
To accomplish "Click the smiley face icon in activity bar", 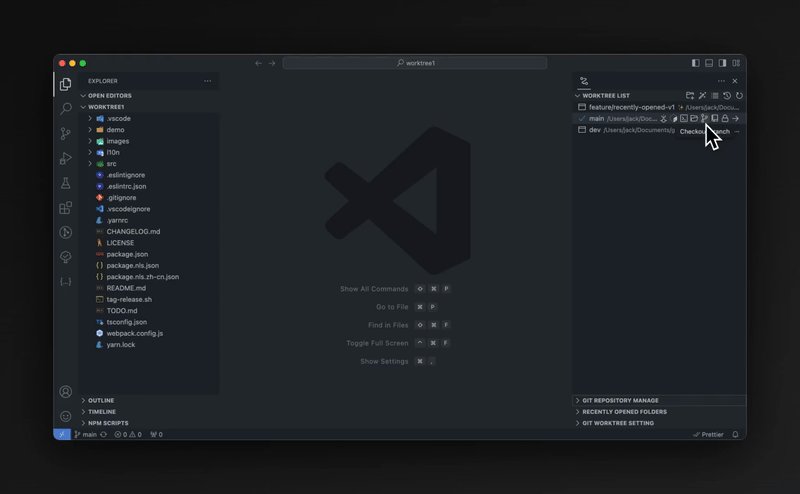I will point(65,416).
